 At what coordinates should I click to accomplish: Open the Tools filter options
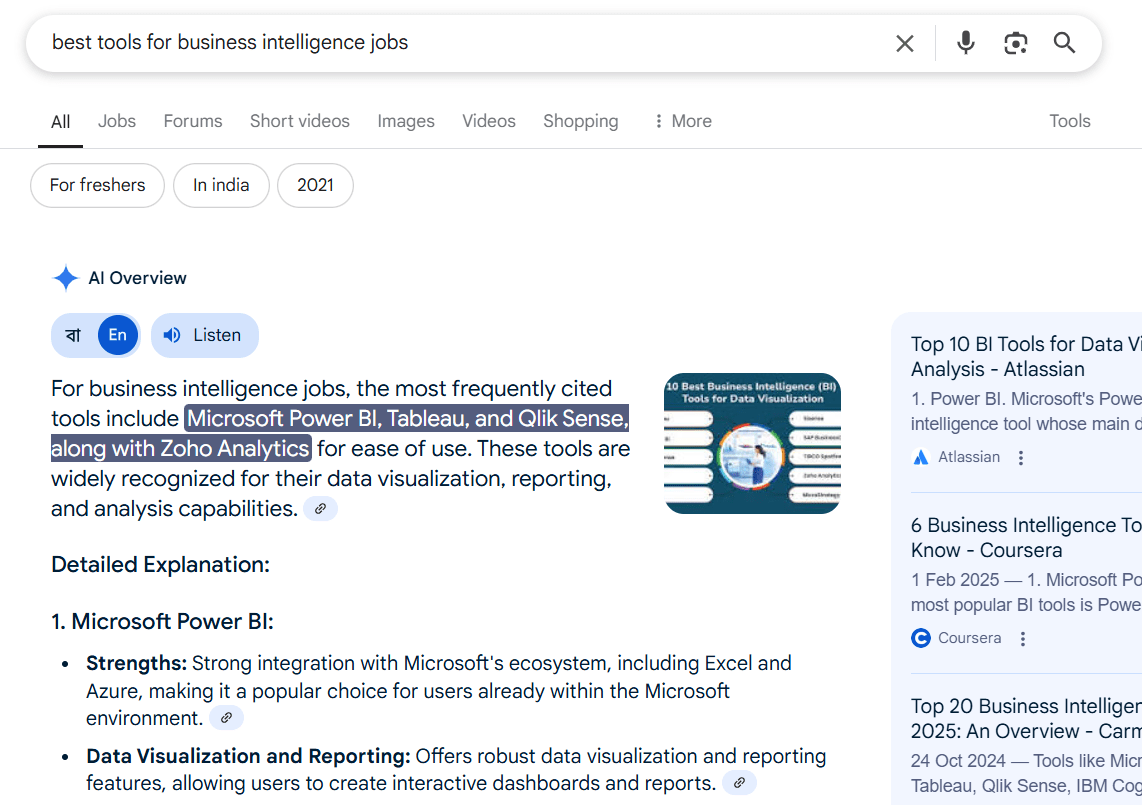point(1069,121)
